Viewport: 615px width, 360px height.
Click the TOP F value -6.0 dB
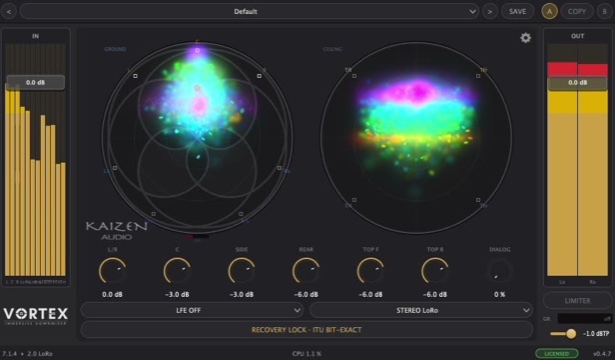click(370, 295)
